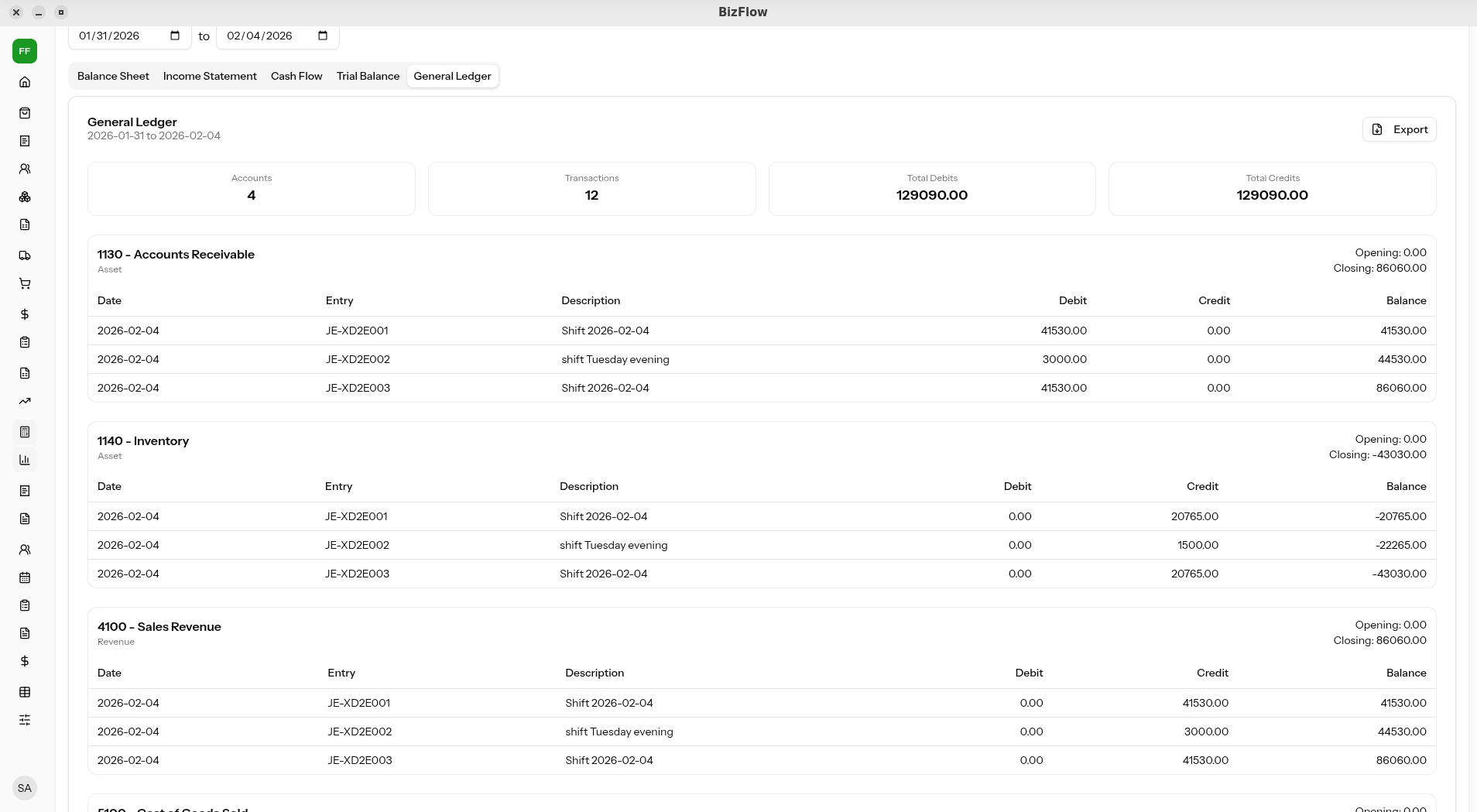Click the delivery truck icon
1477x812 pixels.
click(x=25, y=255)
